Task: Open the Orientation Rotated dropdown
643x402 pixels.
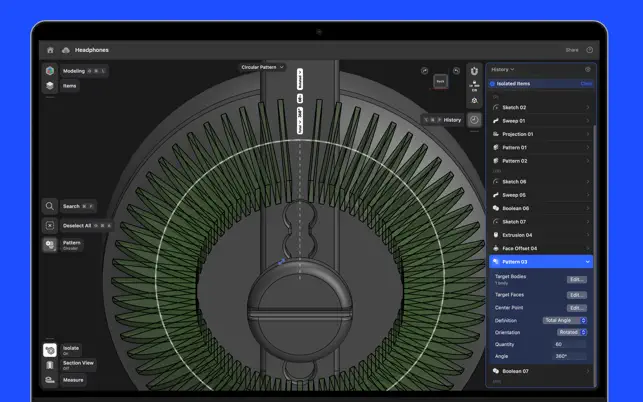Action: click(x=572, y=332)
